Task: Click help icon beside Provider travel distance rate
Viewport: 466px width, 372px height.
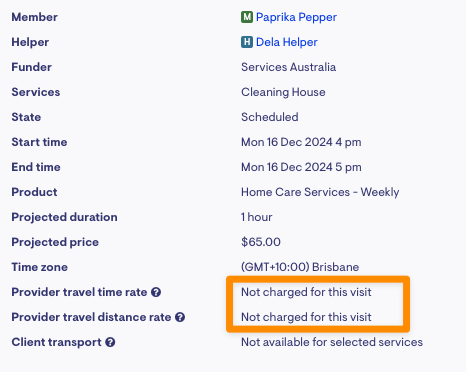Action: point(180,317)
